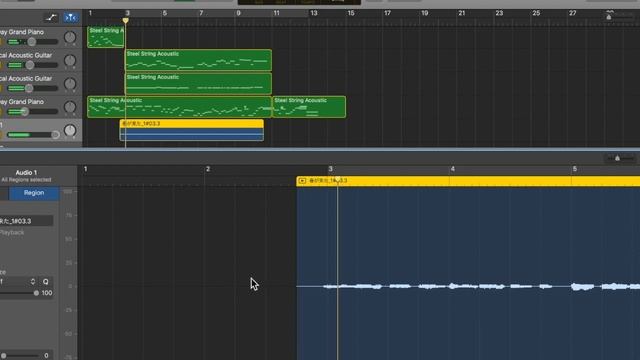Click the Q quantize button

pyautogui.click(x=46, y=282)
